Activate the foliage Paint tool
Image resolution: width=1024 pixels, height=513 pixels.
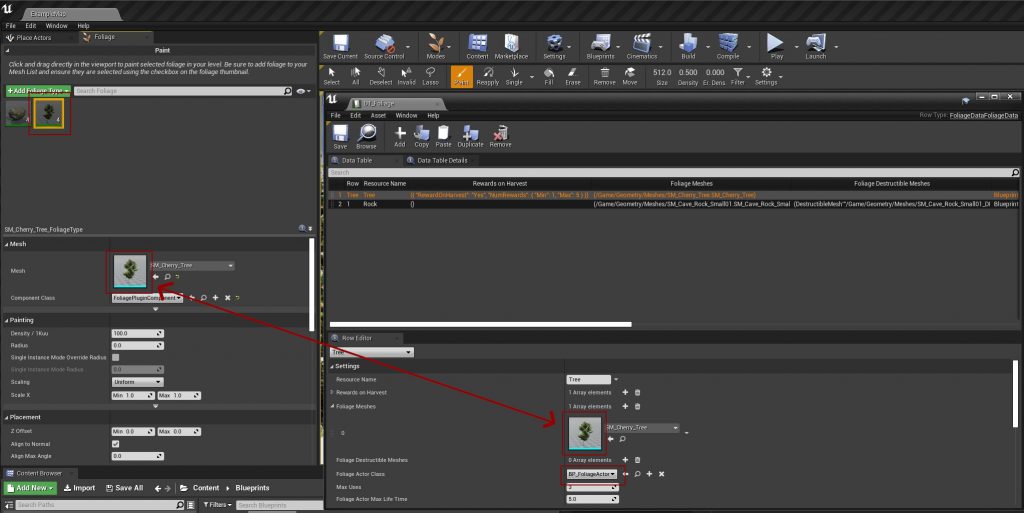click(x=462, y=76)
